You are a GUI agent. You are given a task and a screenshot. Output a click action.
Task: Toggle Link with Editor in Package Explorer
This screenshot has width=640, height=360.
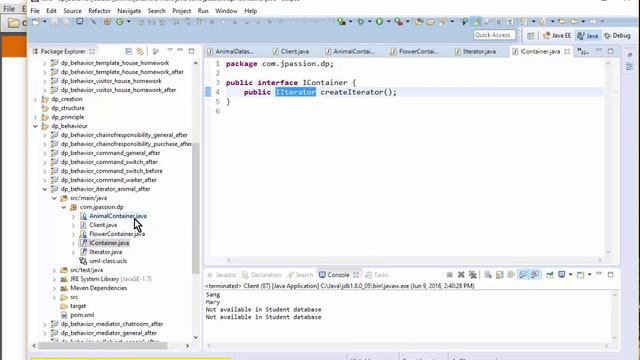[140, 51]
